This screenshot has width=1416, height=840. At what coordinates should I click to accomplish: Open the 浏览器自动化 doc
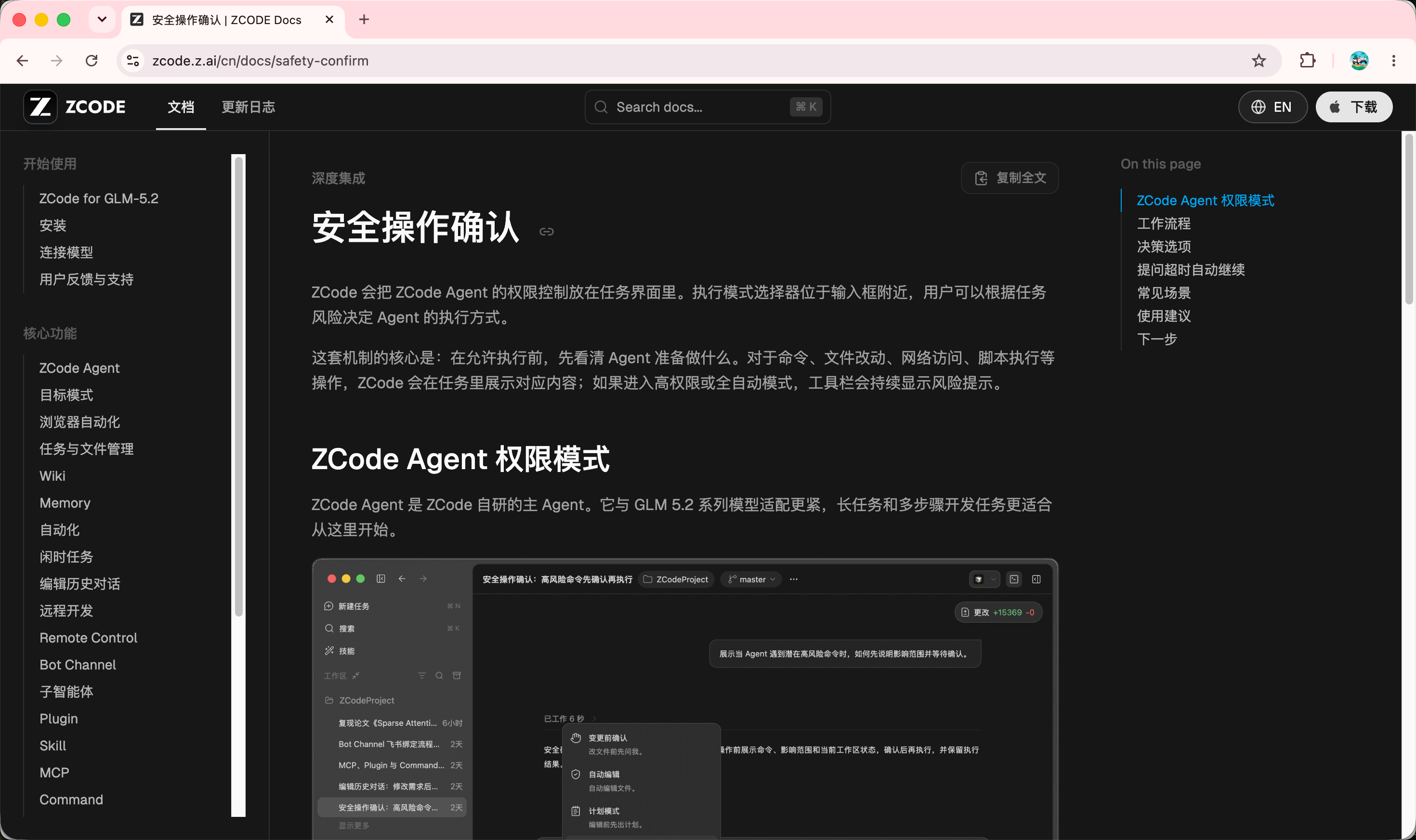pos(80,422)
